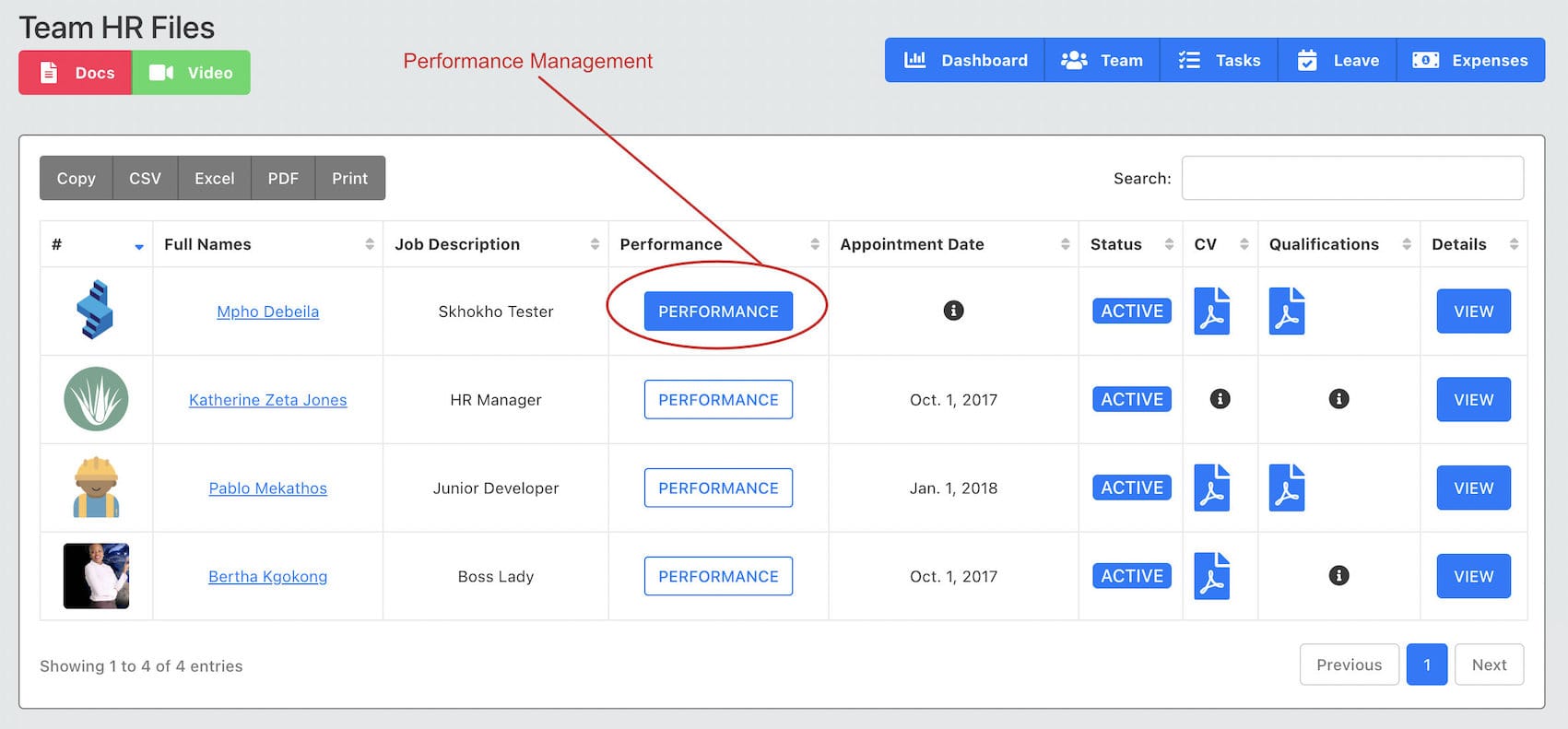Click Katherine Zeta Jones's plant avatar

[x=96, y=399]
